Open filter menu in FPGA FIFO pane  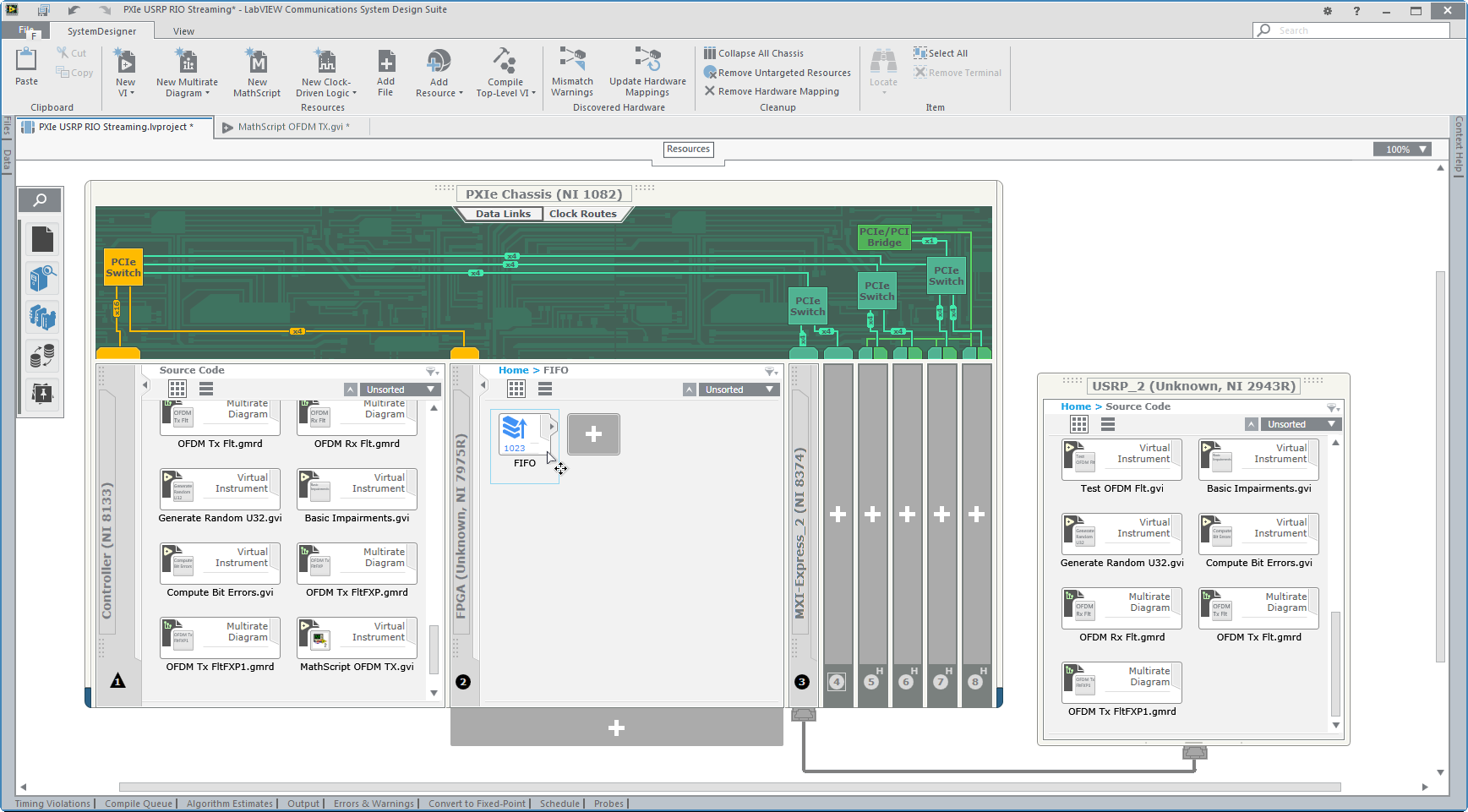coord(771,371)
